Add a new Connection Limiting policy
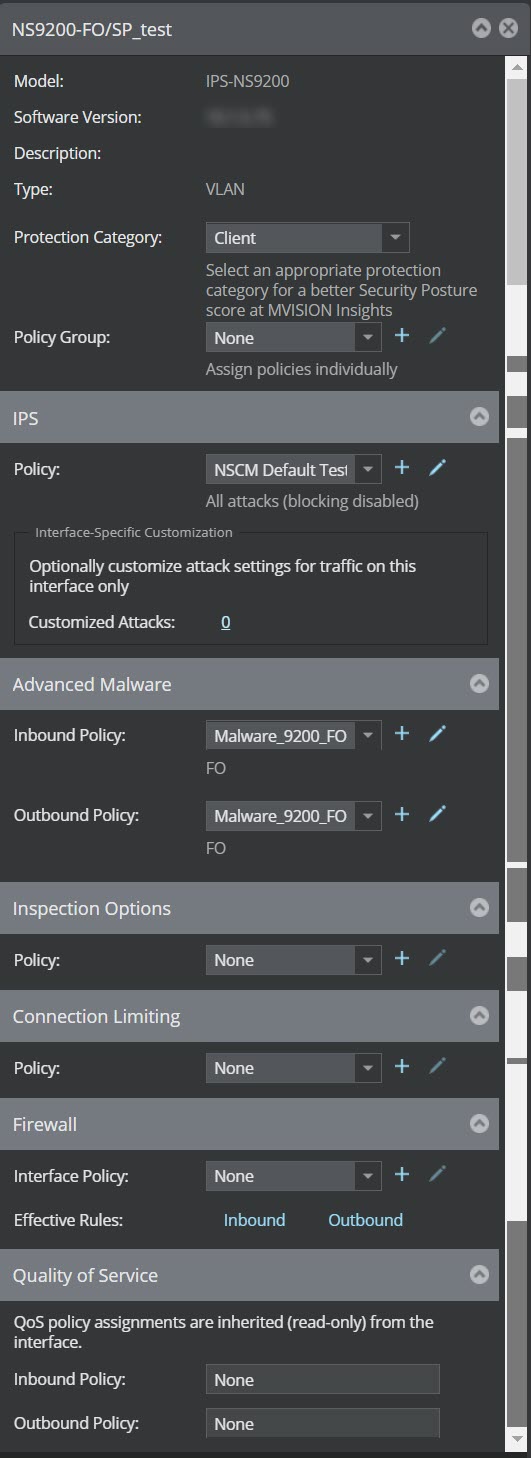531x1458 pixels. click(x=402, y=1066)
